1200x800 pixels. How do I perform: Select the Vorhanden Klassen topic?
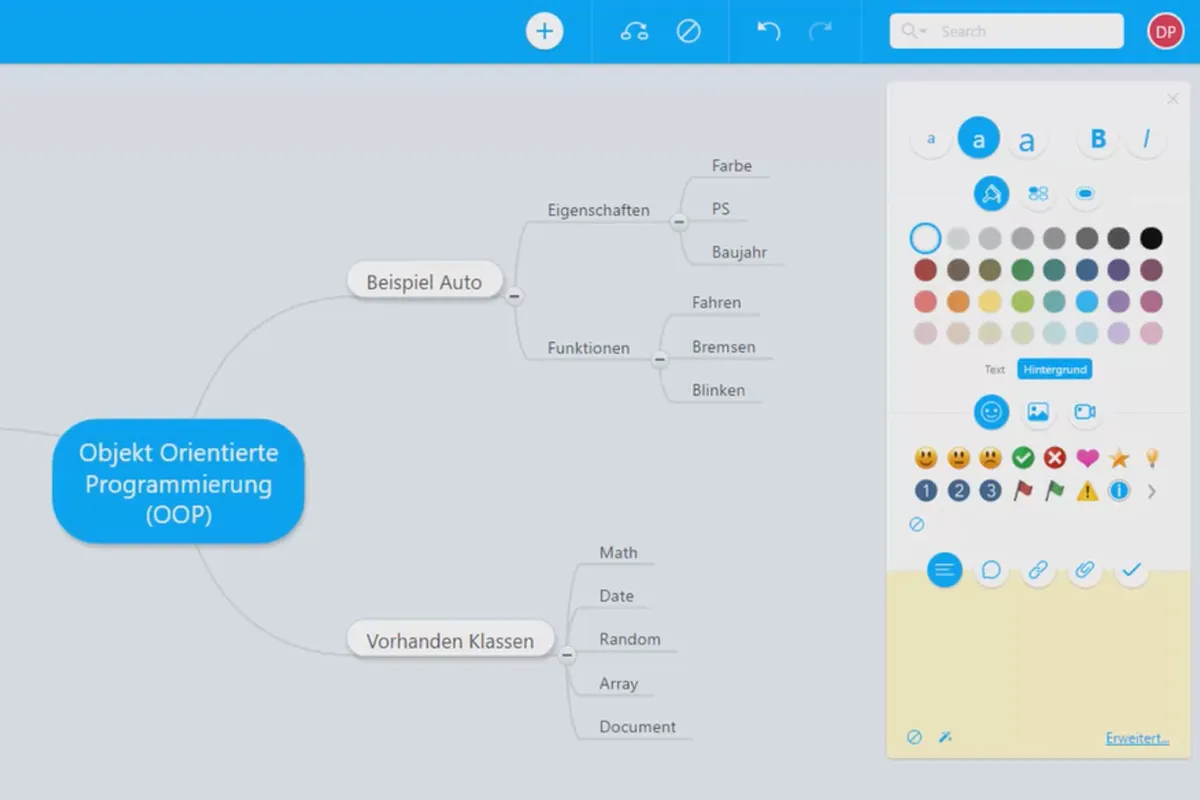pyautogui.click(x=450, y=641)
